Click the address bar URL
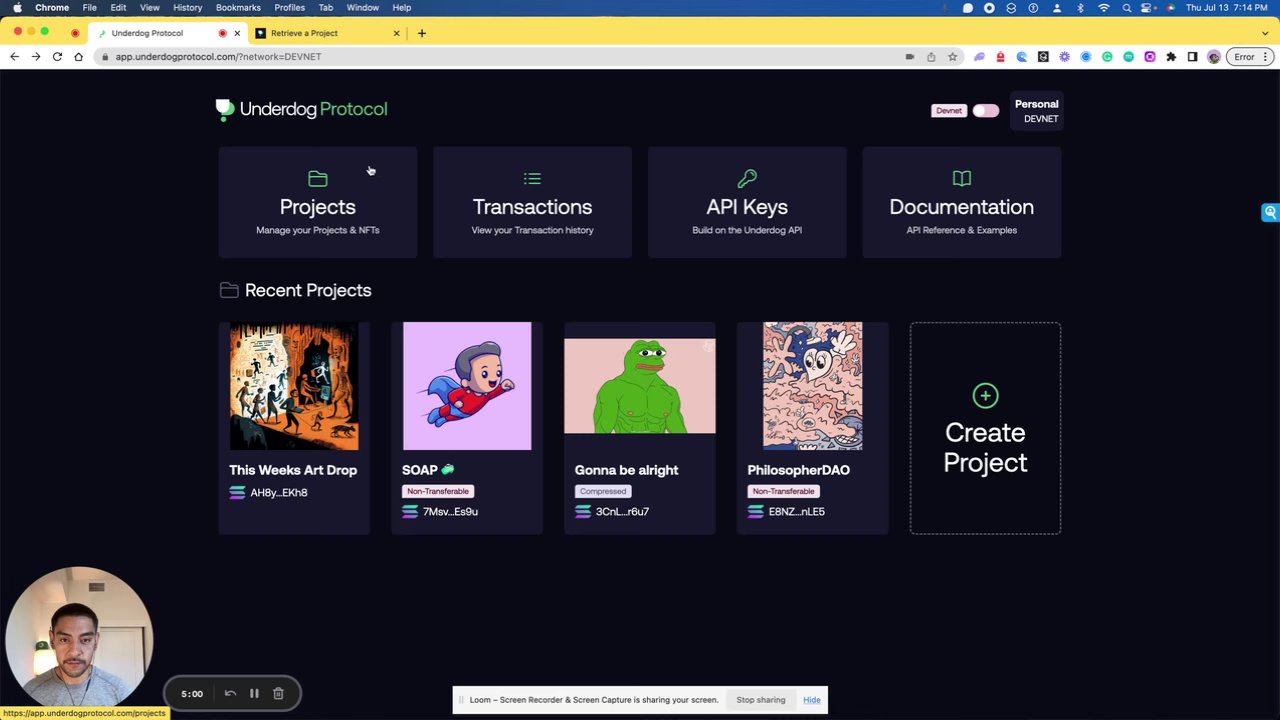Viewport: 1280px width, 720px height. click(x=218, y=57)
